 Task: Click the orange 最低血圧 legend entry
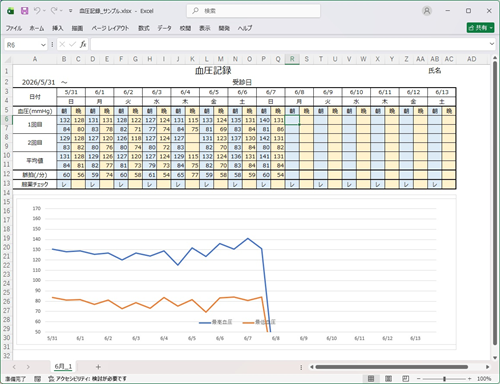tap(259, 322)
